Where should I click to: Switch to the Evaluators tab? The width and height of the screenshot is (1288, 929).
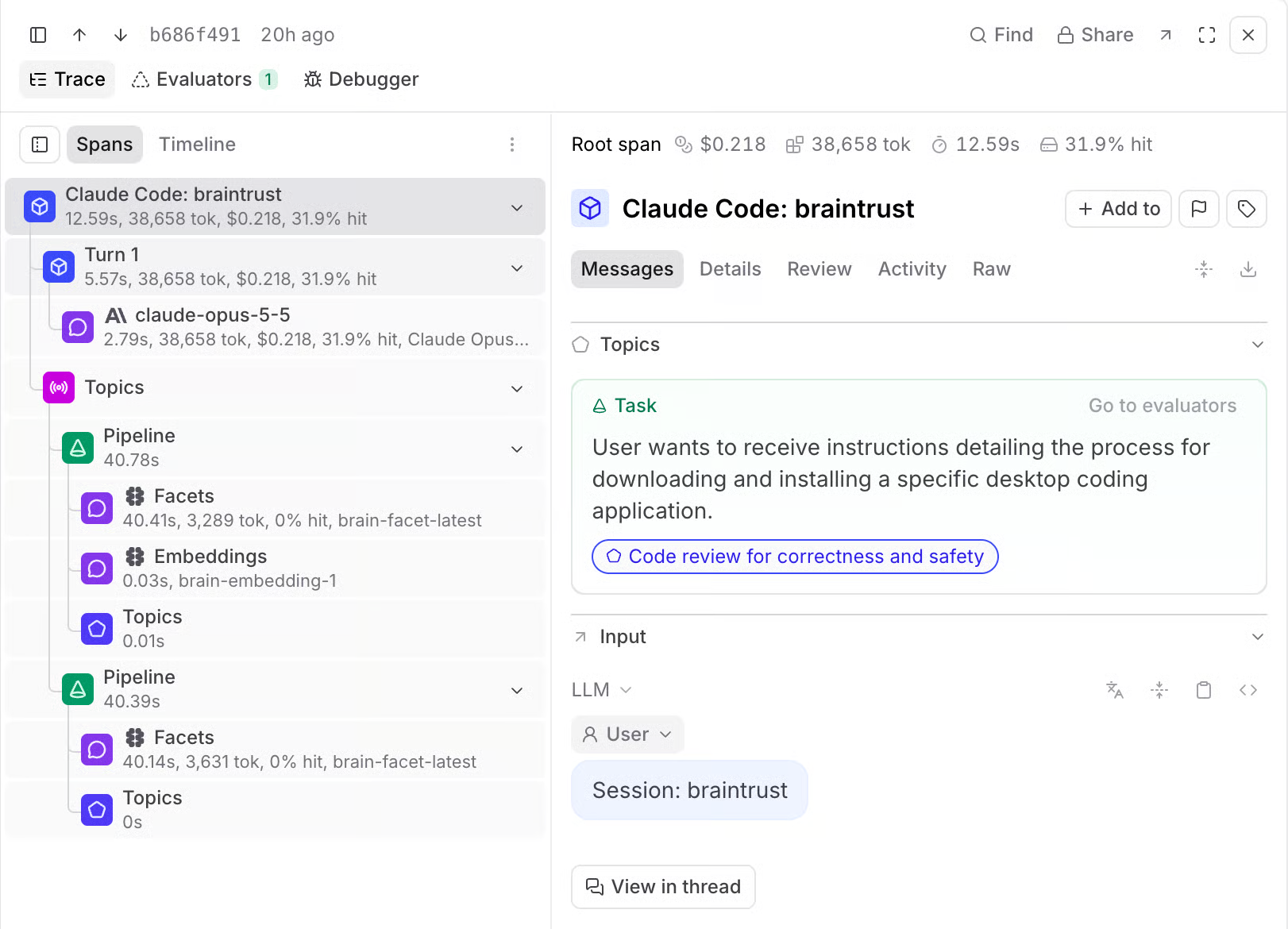tap(205, 79)
